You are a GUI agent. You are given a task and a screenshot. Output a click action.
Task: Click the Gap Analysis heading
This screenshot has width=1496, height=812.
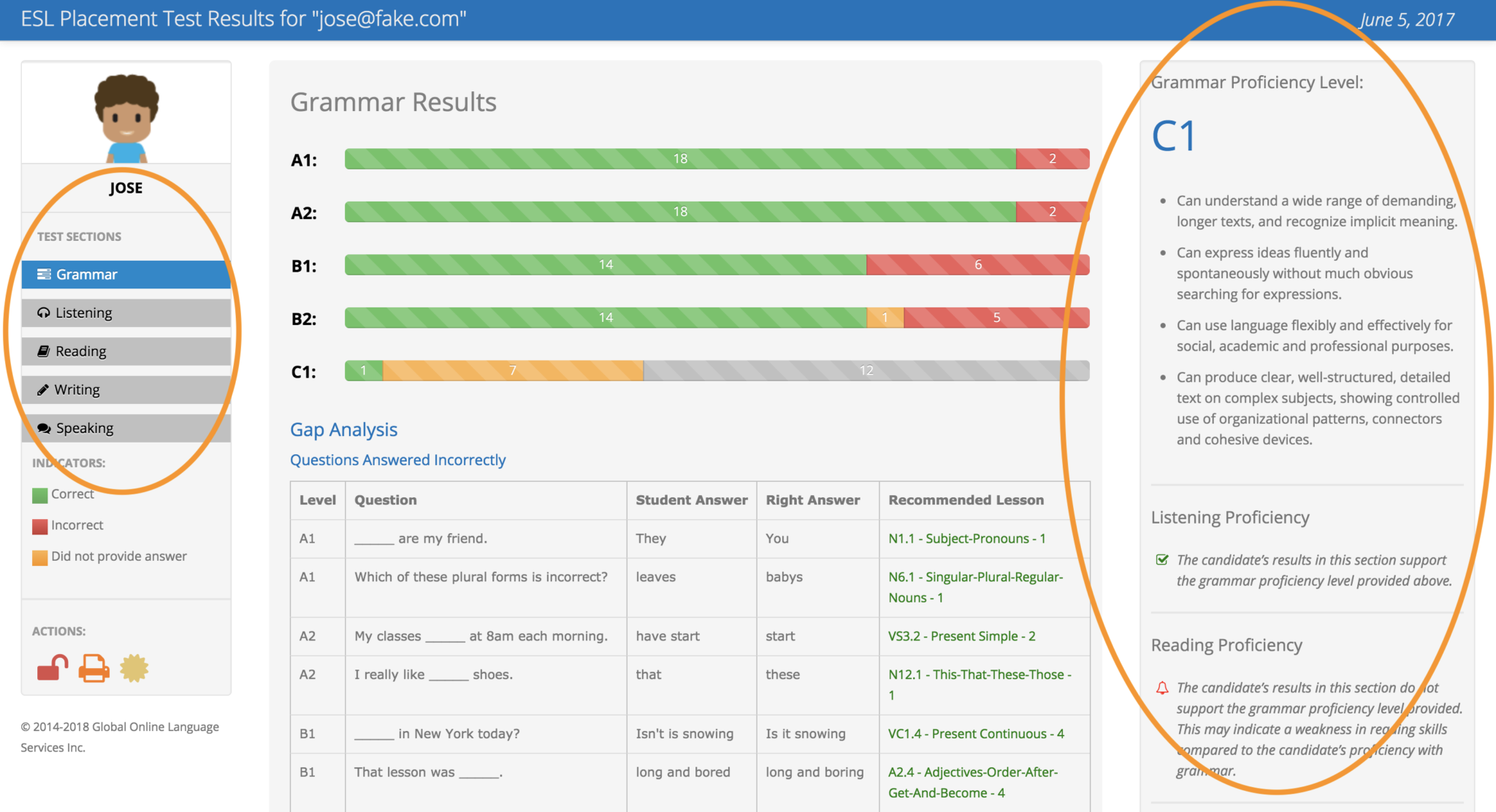coord(343,429)
